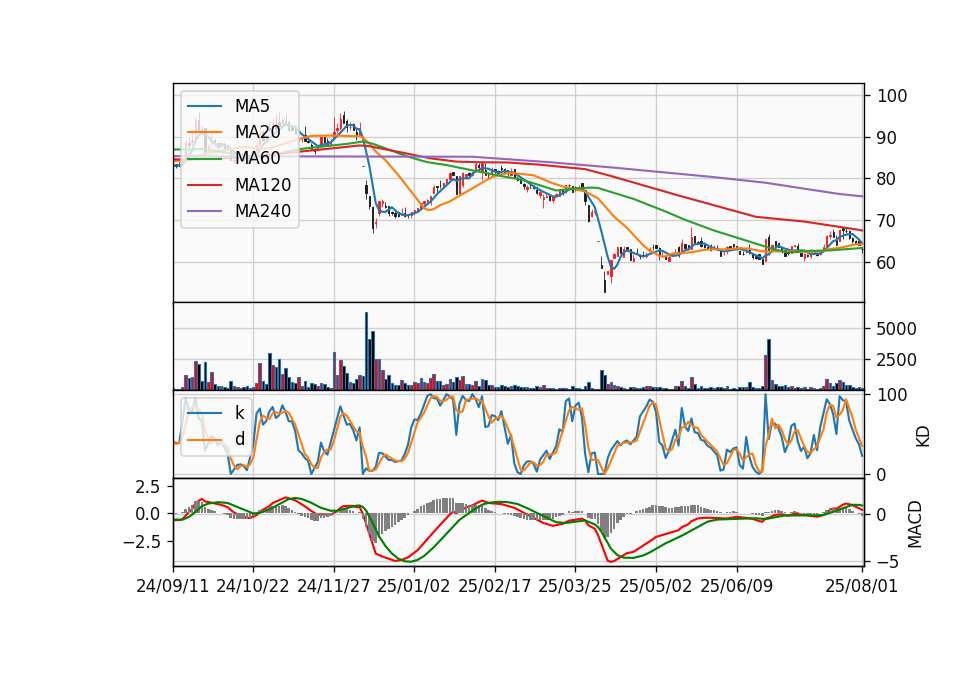Viewport: 960px width, 690px height.
Task: Click the MA60 legend label
Action: [x=257, y=158]
